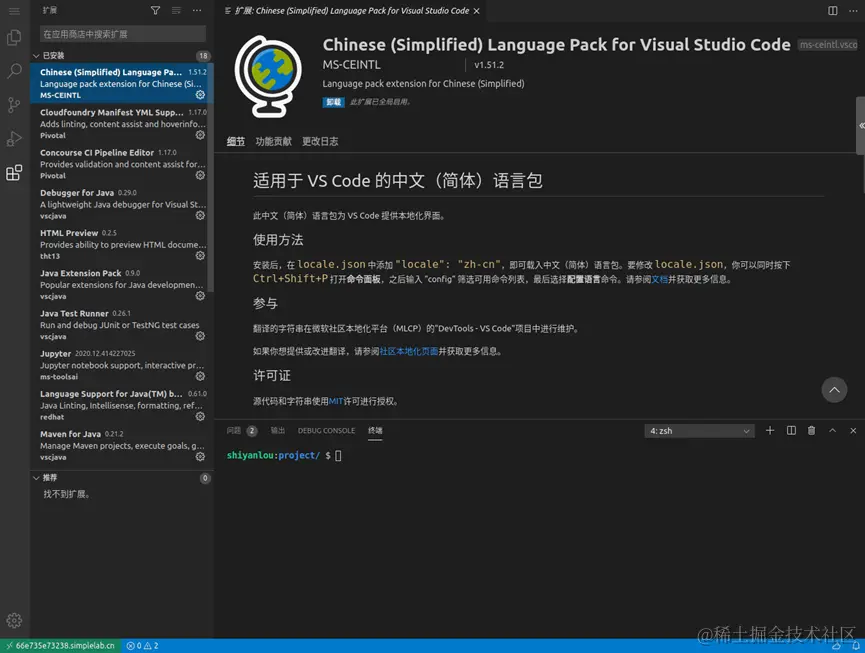865x653 pixels.
Task: Open the 输出 output panel tab
Action: click(277, 431)
